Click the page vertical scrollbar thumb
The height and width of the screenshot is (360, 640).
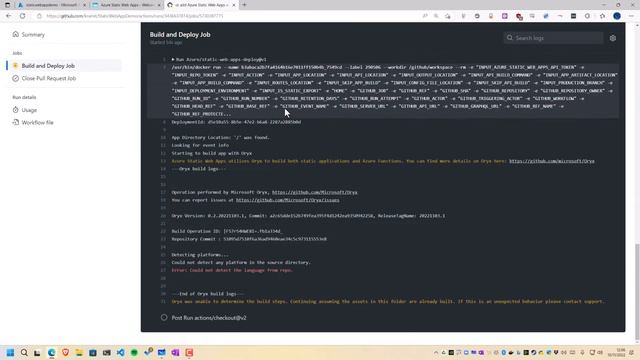pos(637,291)
